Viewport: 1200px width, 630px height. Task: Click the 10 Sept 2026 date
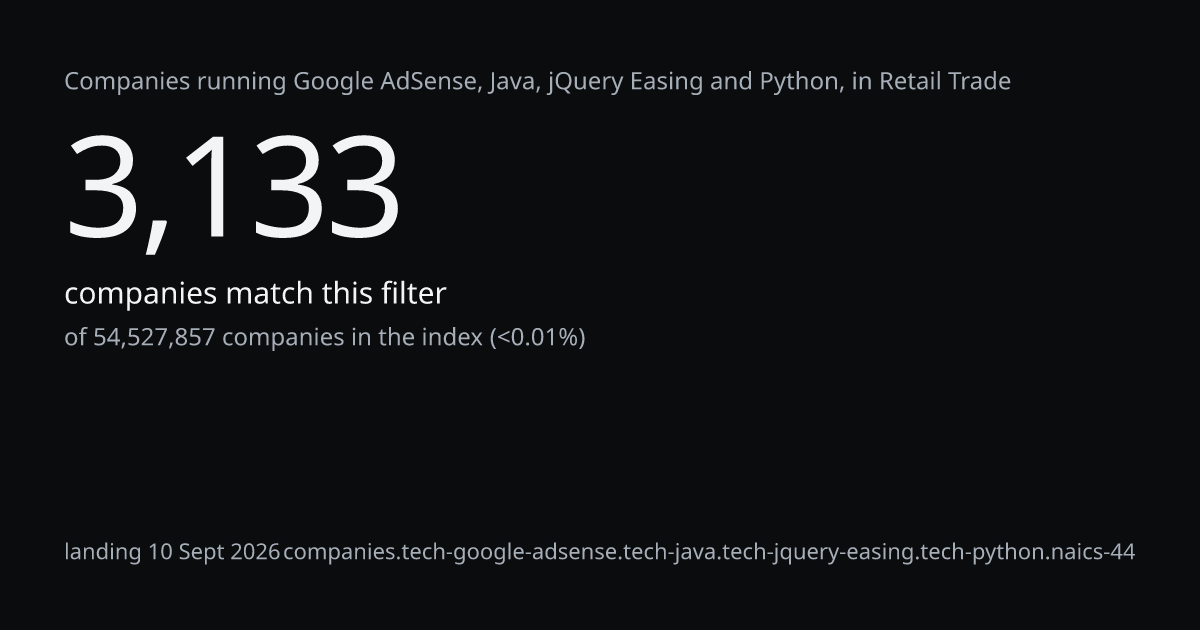point(214,552)
